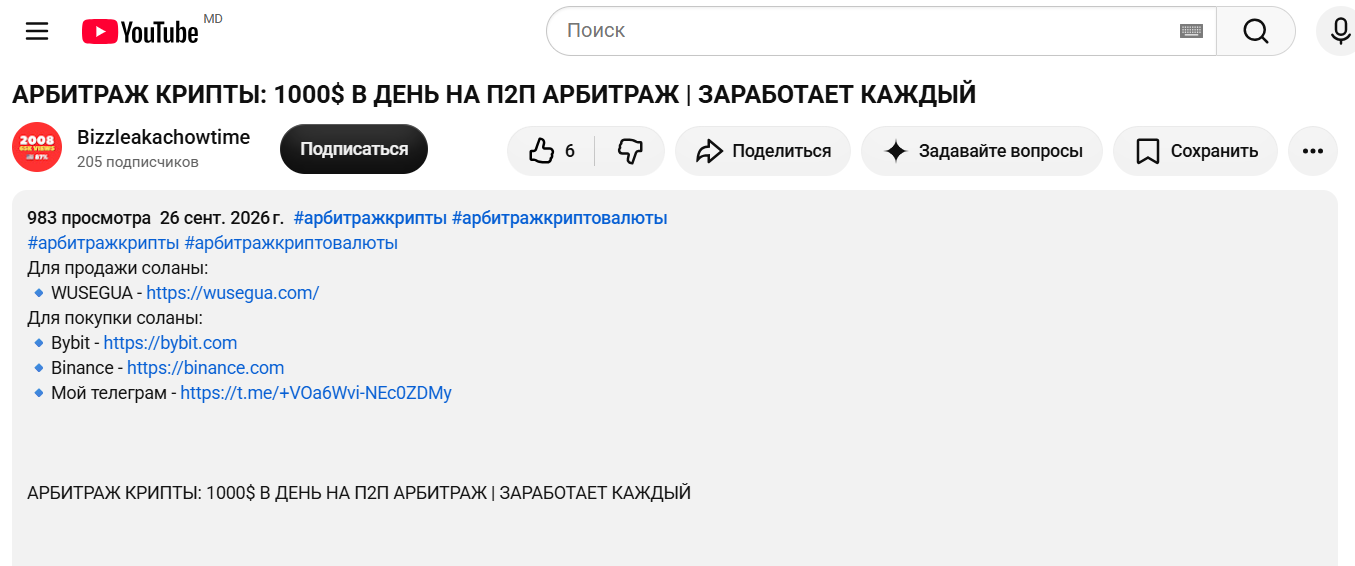The height and width of the screenshot is (566, 1355).
Task: Click the Для покупки соланы text line
Action: [x=115, y=318]
